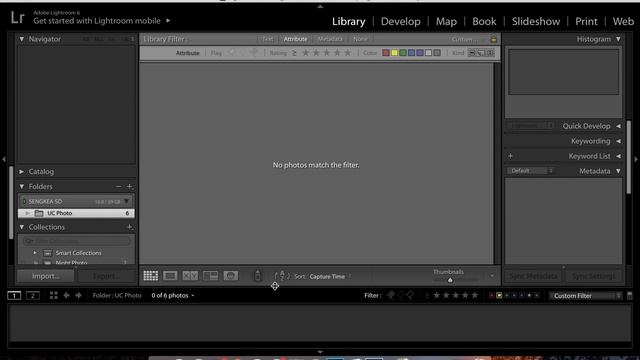Click the Lr Lightroom logo
This screenshot has height=360, width=640.
point(17,18)
